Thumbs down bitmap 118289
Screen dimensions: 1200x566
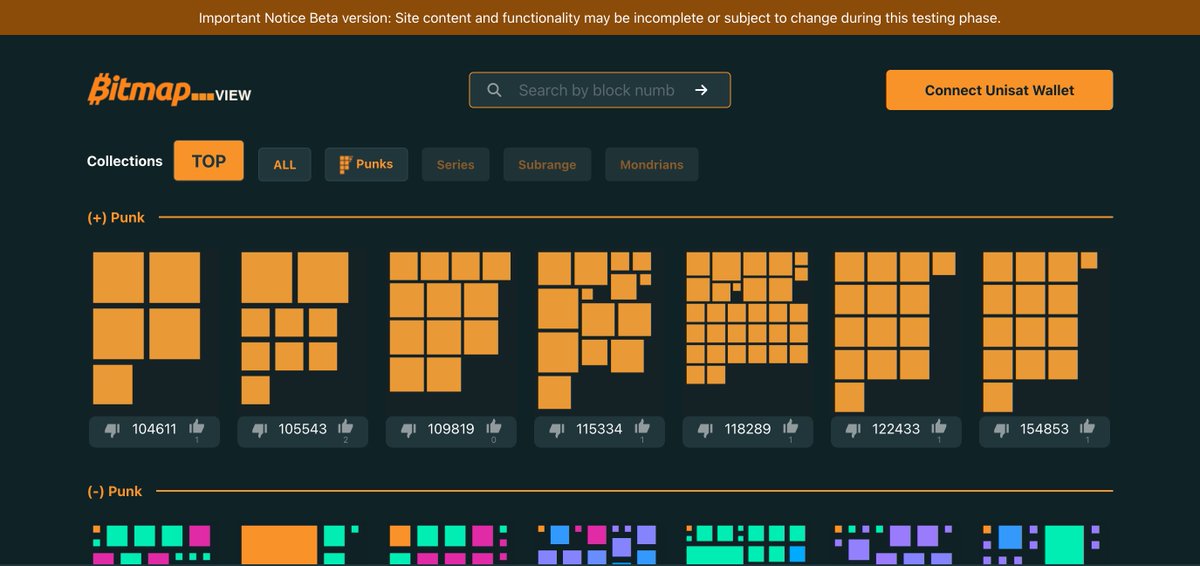tap(706, 429)
